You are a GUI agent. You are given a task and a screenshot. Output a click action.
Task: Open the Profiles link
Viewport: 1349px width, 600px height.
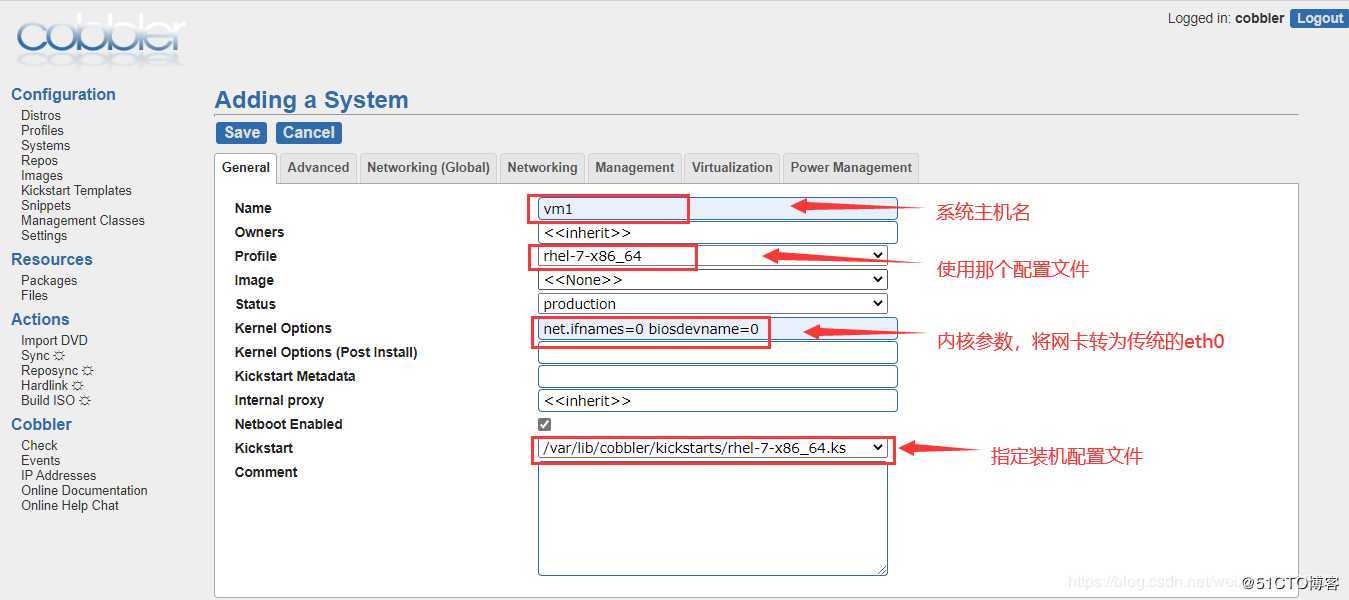click(42, 131)
